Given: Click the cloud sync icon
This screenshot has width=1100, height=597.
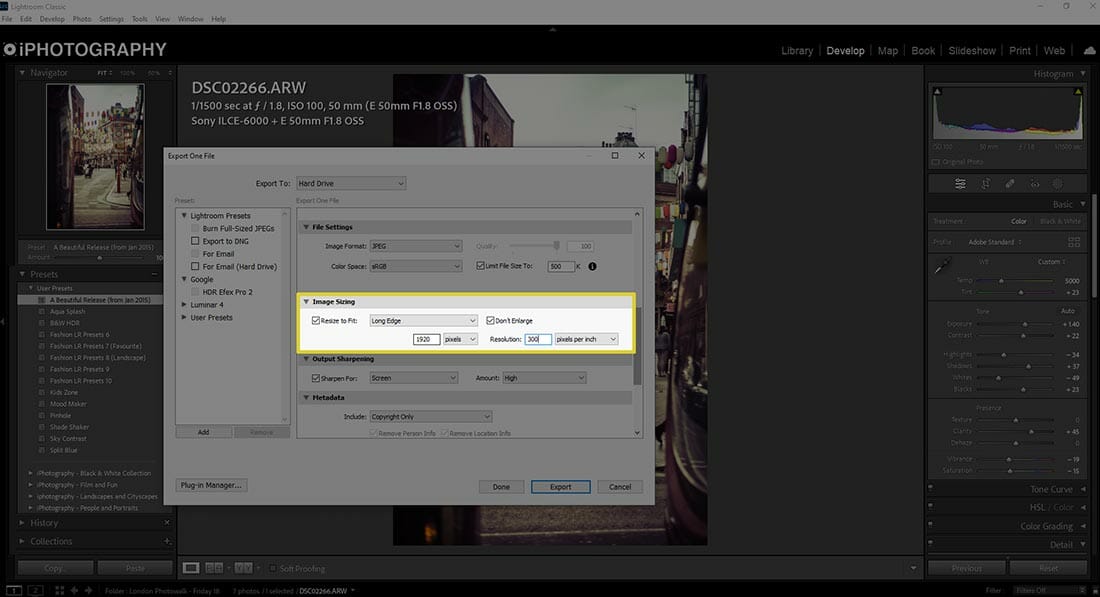Looking at the screenshot, I should click(1089, 51).
